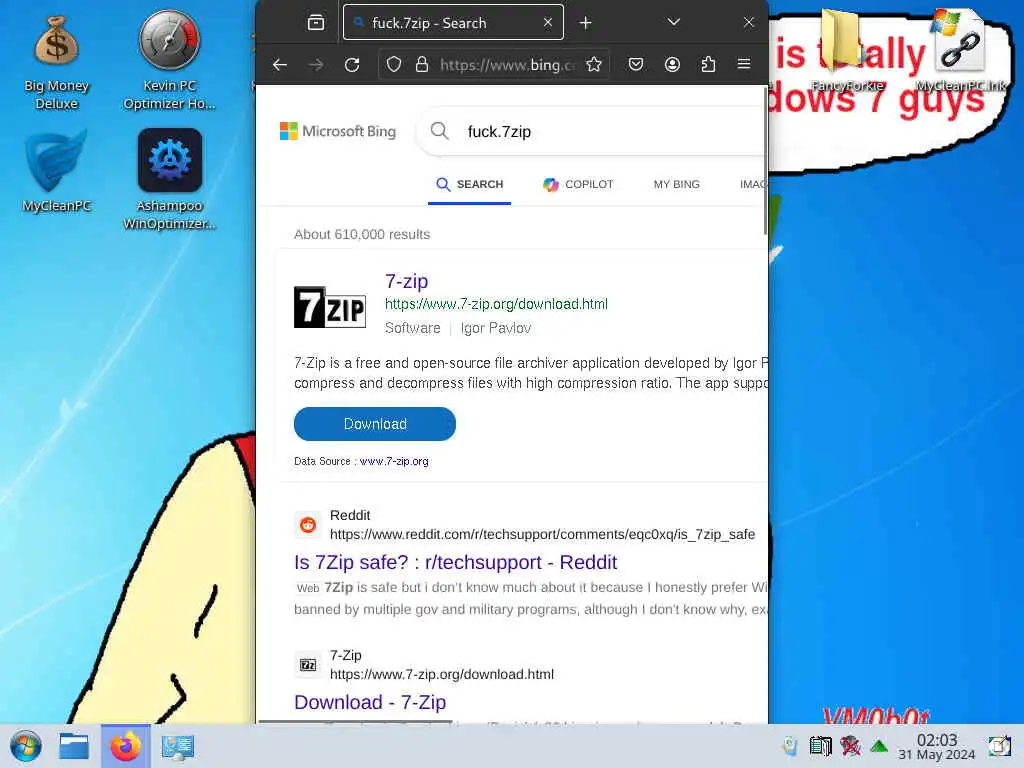Open 7-zip.org/download.html green URL
Image resolution: width=1024 pixels, height=768 pixels.
(x=496, y=304)
